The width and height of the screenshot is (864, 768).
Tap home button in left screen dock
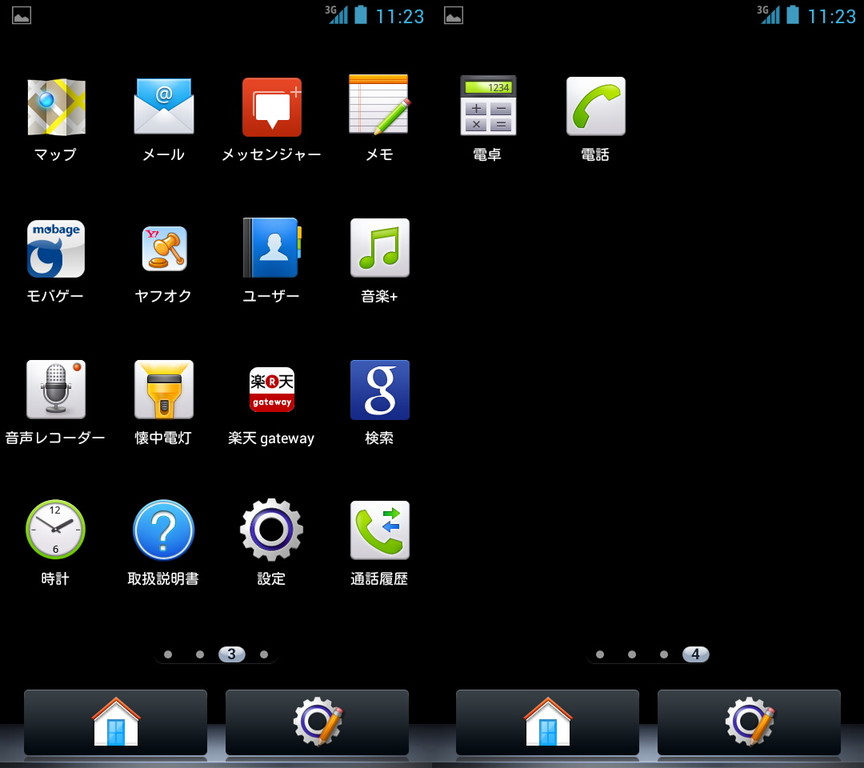pos(115,722)
